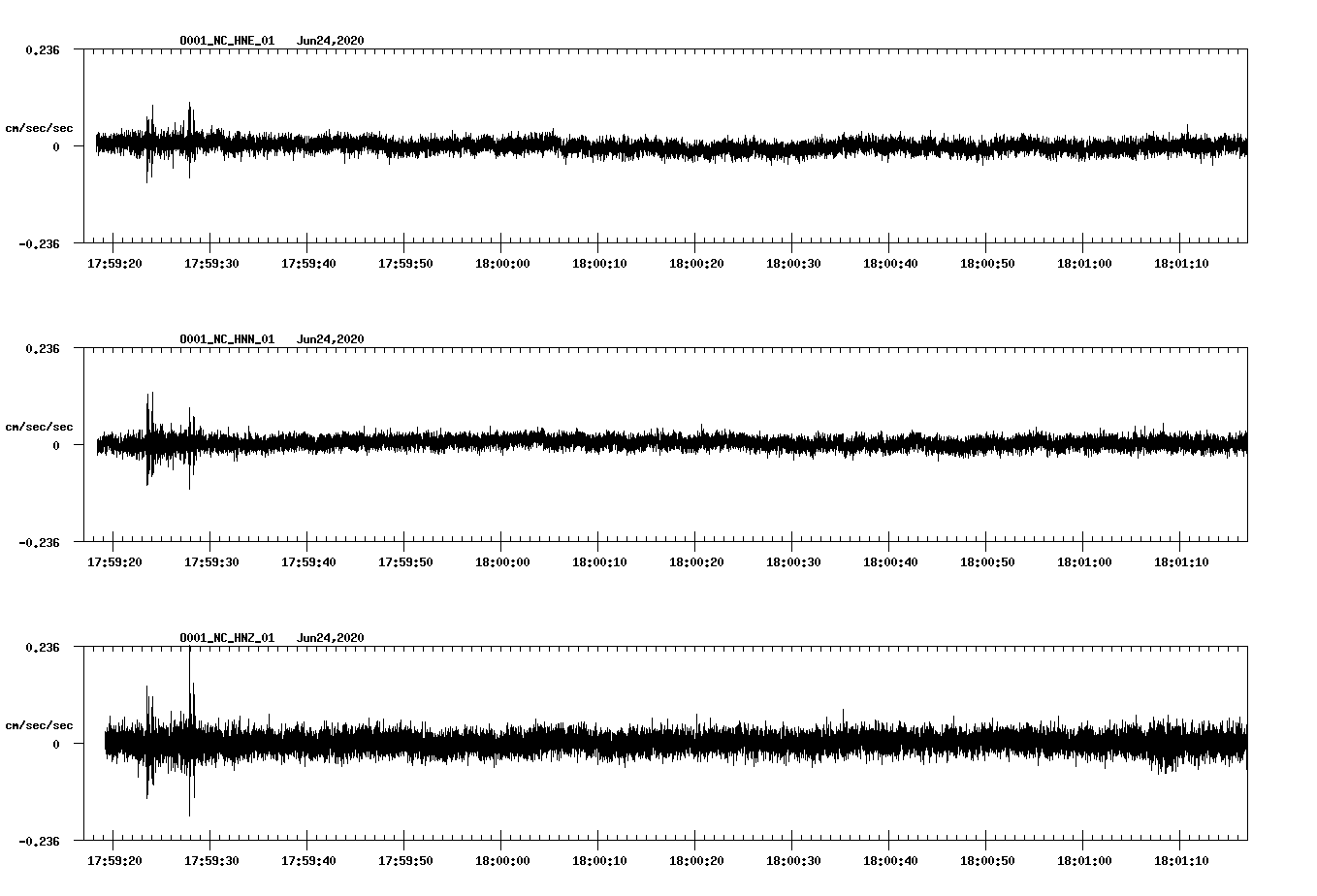
Task: Click the cm/sec/sec unit label of HNN
Action: [x=39, y=427]
